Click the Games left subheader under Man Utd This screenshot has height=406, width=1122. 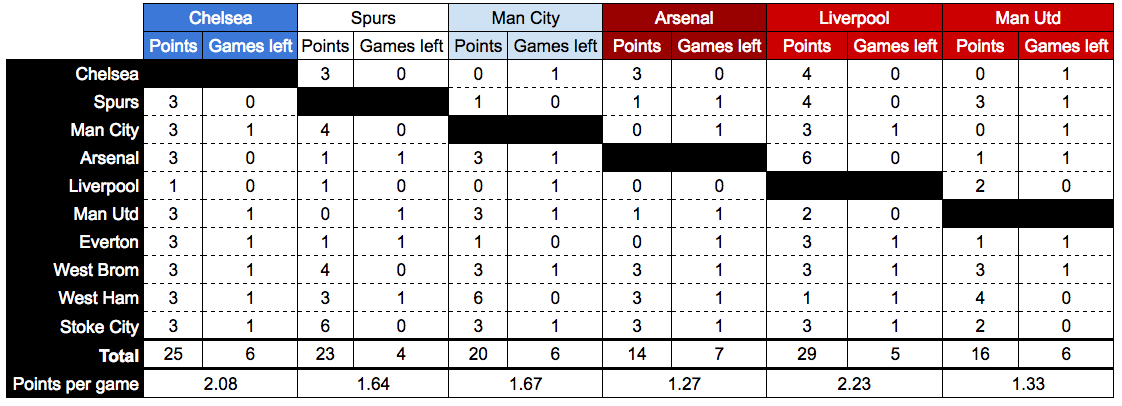pos(1067,46)
